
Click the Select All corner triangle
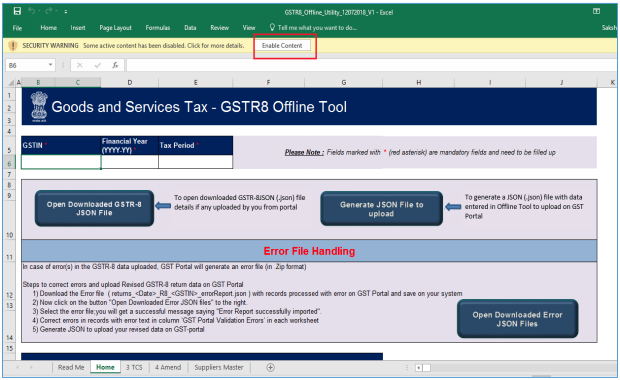(11, 83)
